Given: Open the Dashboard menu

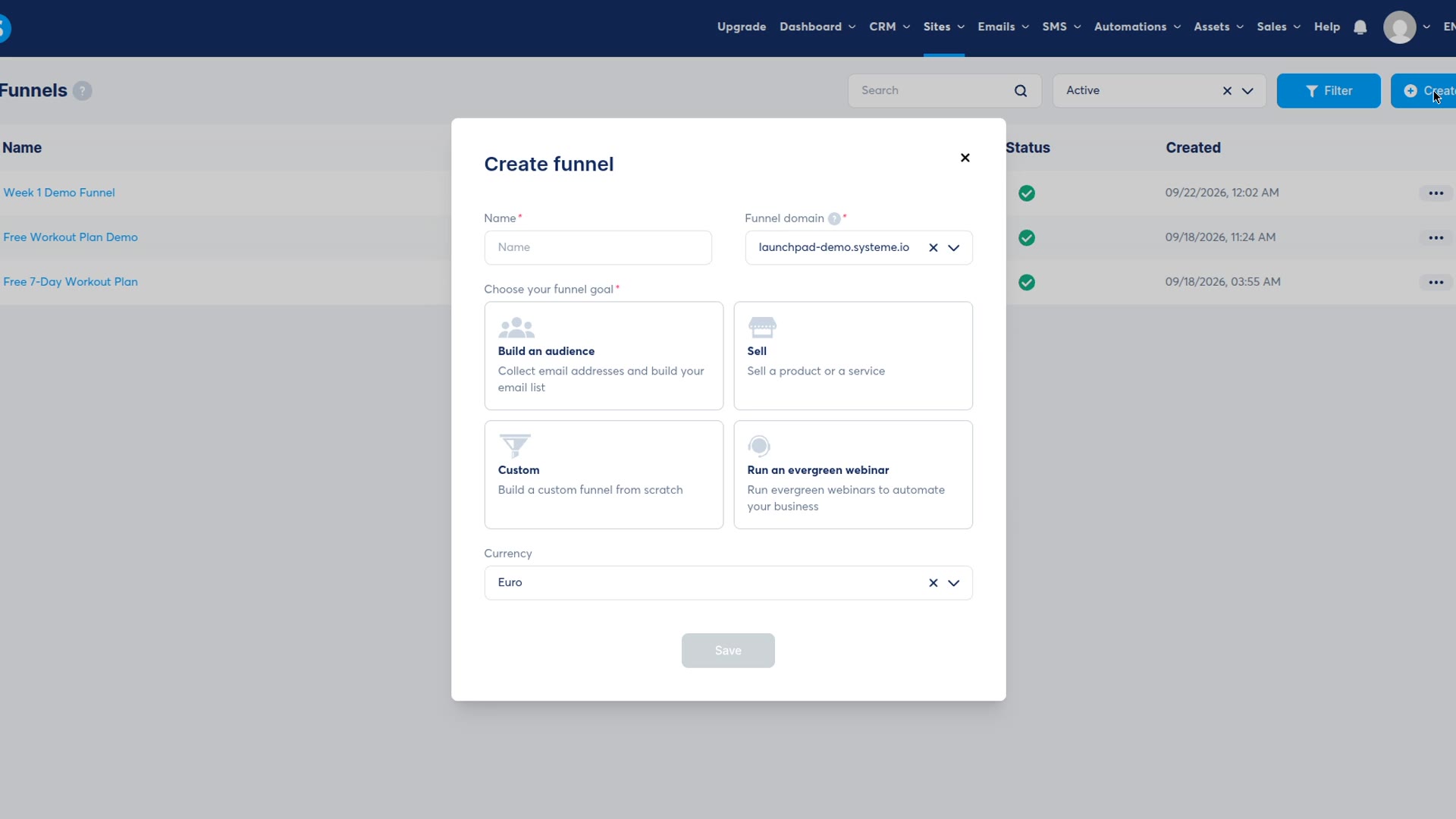Looking at the screenshot, I should coord(817,27).
